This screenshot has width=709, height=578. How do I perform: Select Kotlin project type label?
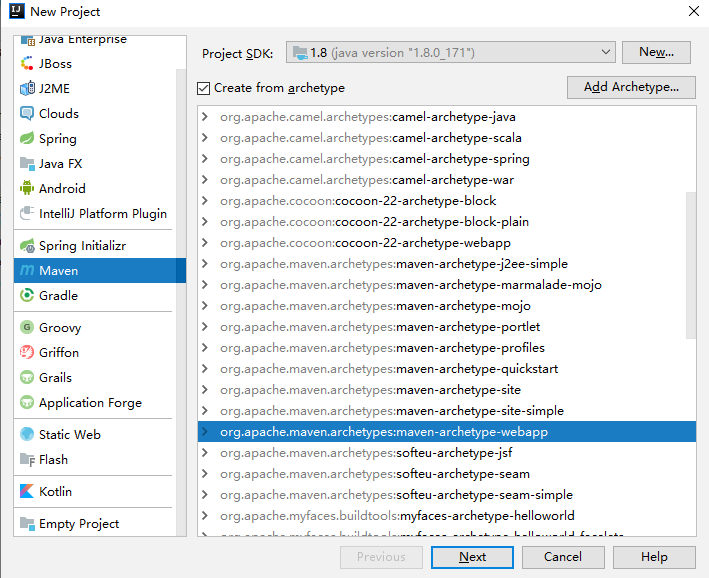55,491
